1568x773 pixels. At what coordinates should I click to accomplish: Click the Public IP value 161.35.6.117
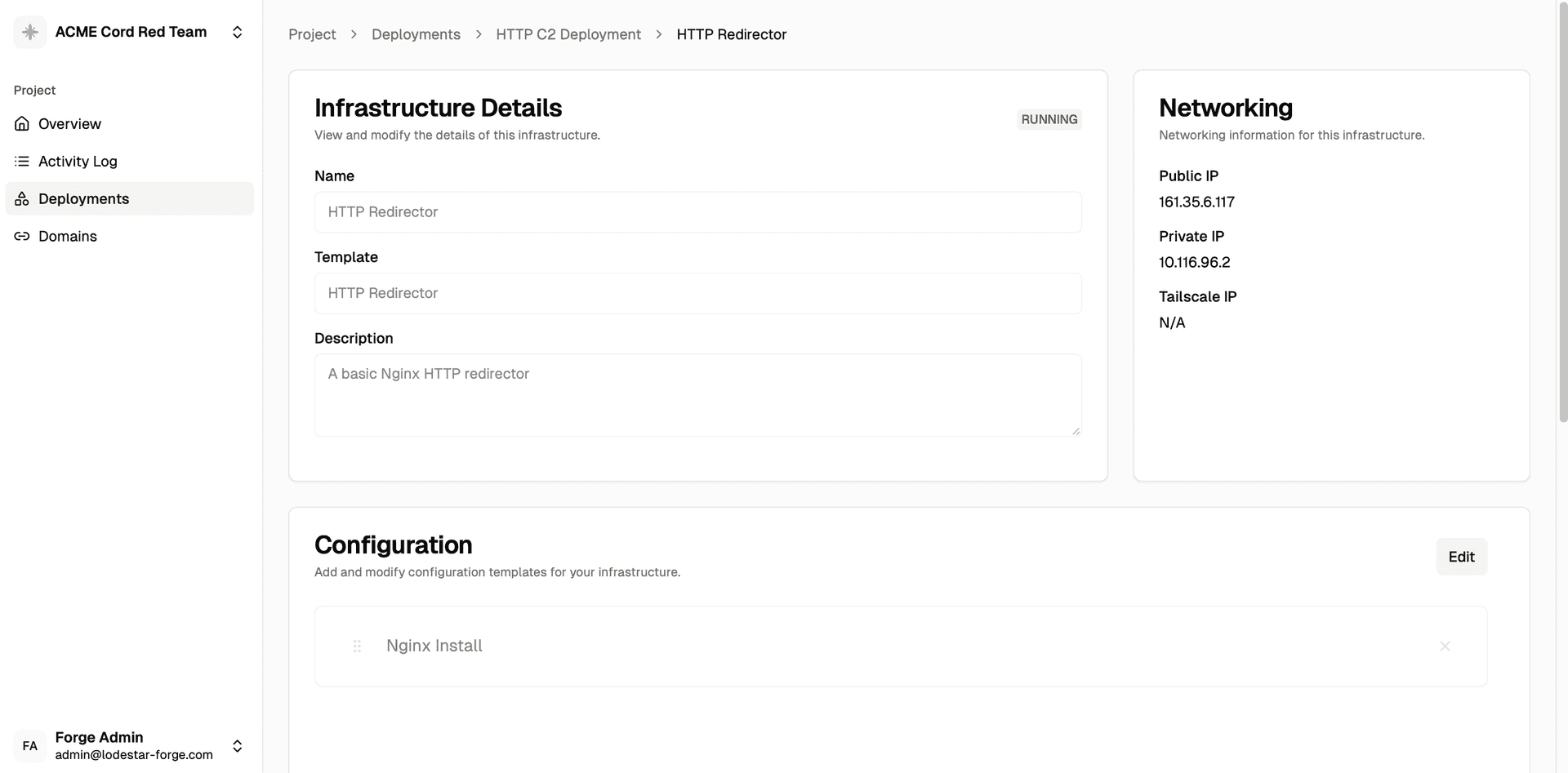(x=1196, y=202)
